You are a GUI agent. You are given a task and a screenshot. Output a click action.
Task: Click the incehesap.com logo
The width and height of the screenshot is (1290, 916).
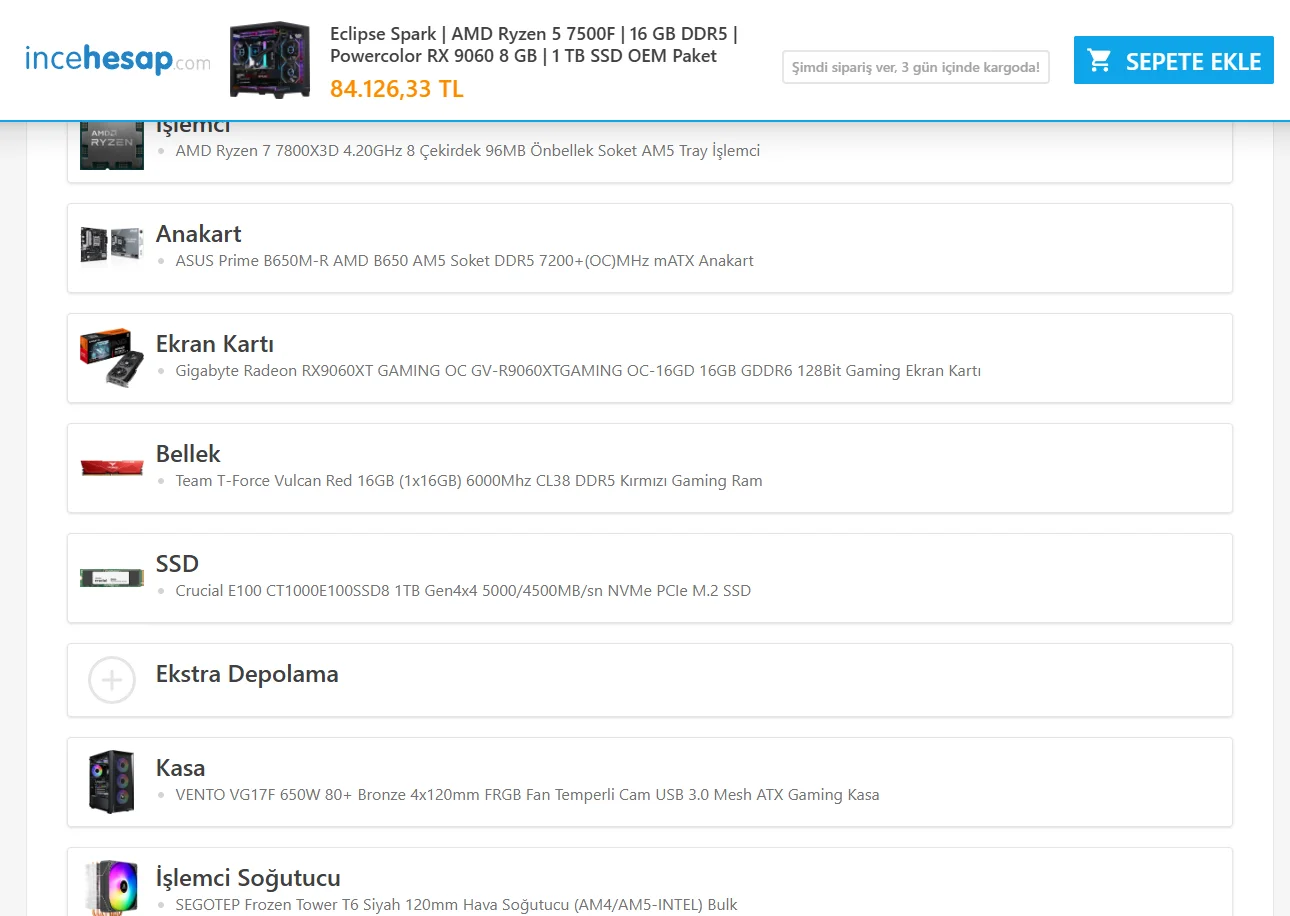[x=118, y=60]
